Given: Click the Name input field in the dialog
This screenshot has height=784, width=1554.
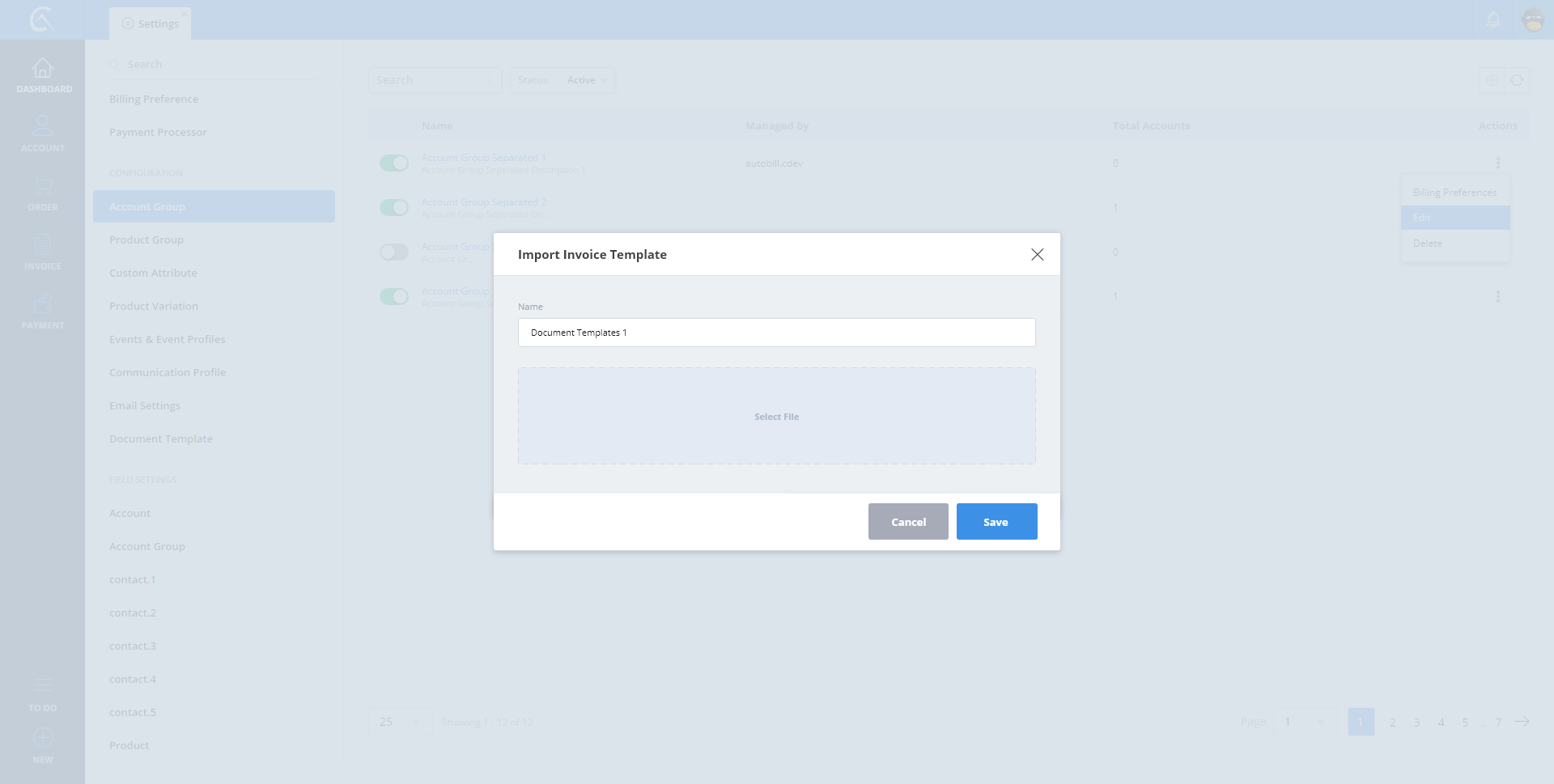Looking at the screenshot, I should tap(776, 333).
